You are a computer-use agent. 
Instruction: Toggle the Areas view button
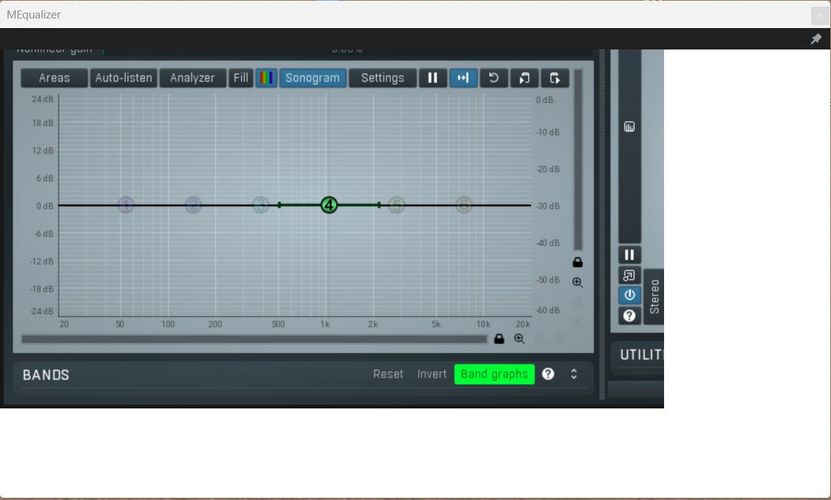point(54,78)
